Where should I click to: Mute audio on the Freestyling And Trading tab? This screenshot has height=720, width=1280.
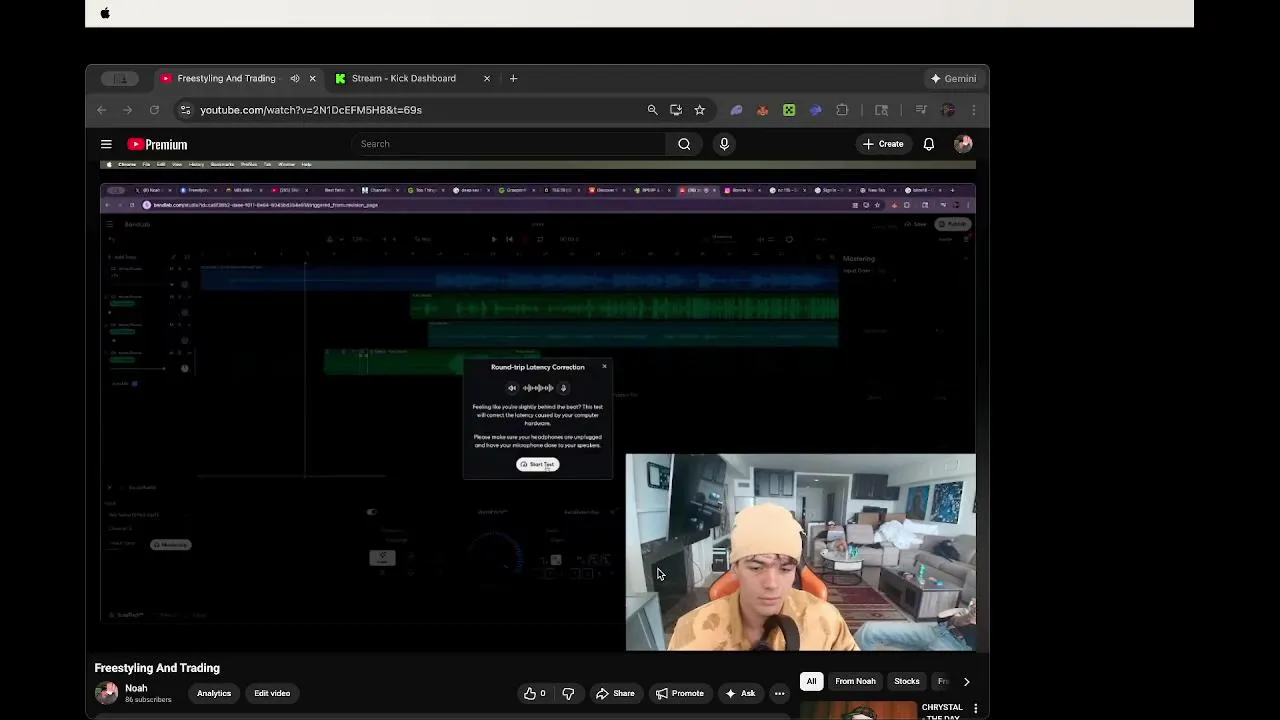(295, 78)
